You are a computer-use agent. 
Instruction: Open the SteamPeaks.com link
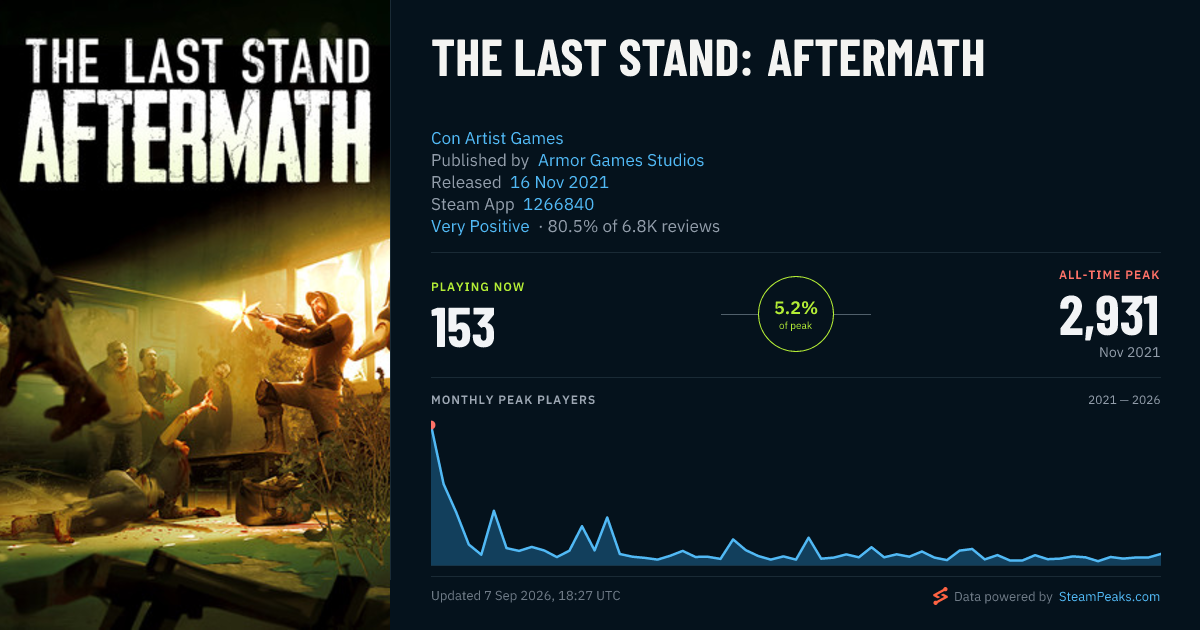1108,597
